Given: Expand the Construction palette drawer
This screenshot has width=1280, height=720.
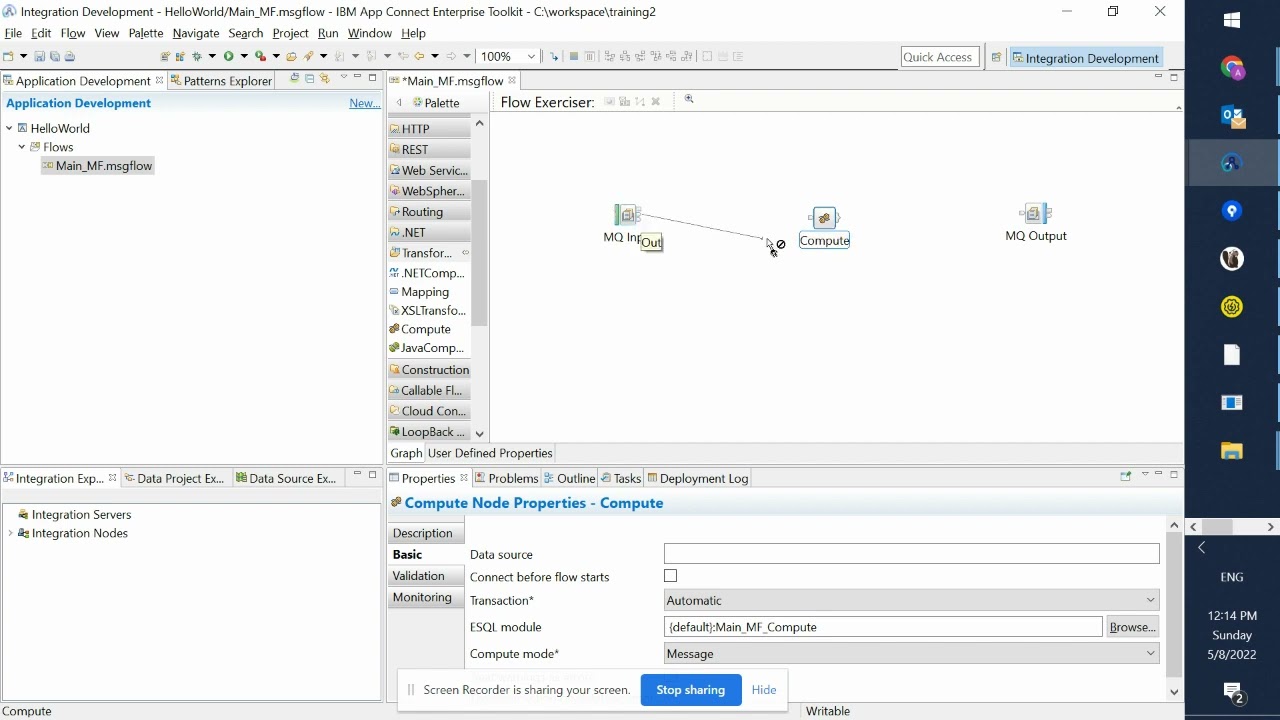Looking at the screenshot, I should (x=429, y=370).
